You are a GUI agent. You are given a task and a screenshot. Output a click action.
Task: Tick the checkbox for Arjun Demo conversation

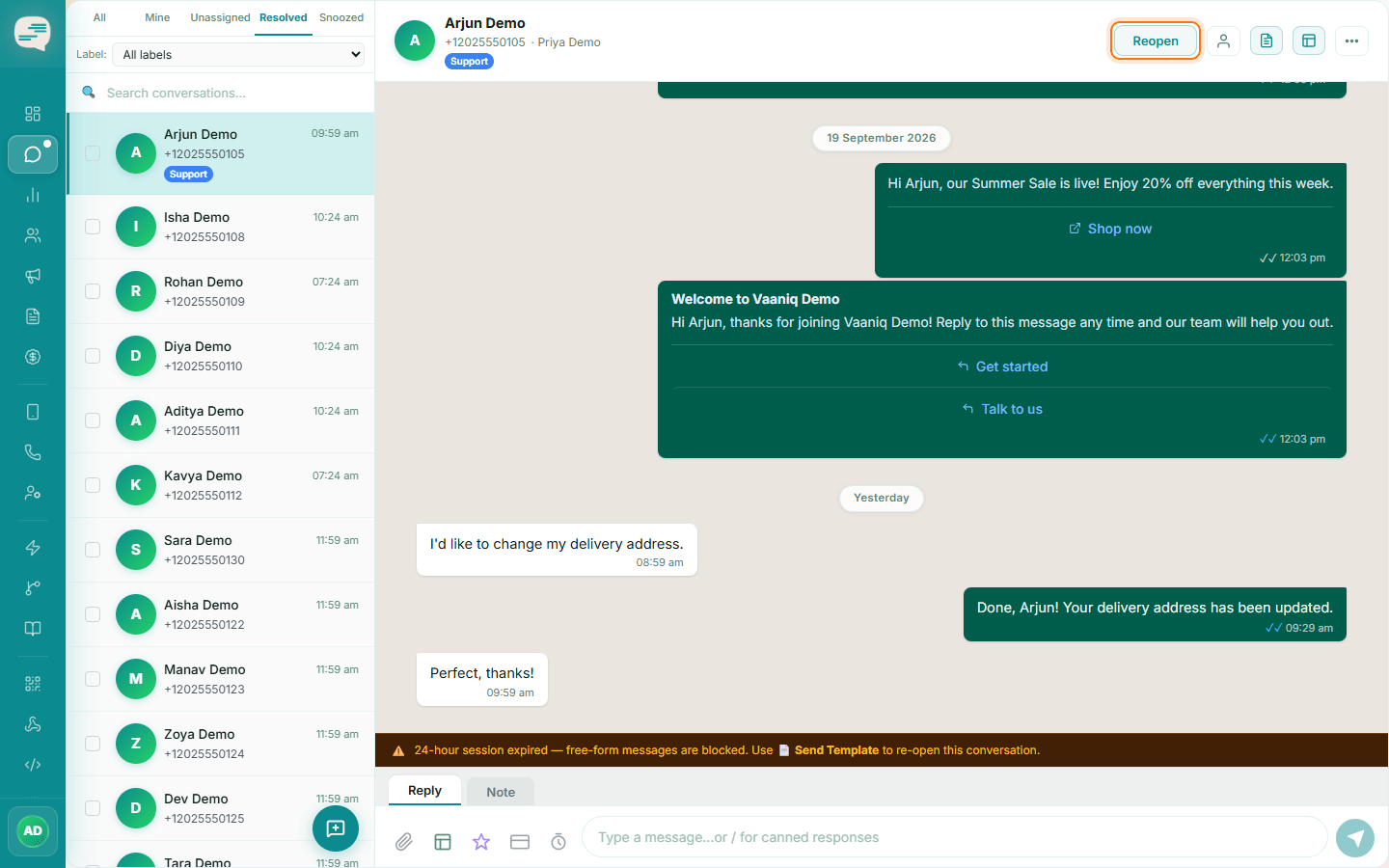(x=93, y=153)
